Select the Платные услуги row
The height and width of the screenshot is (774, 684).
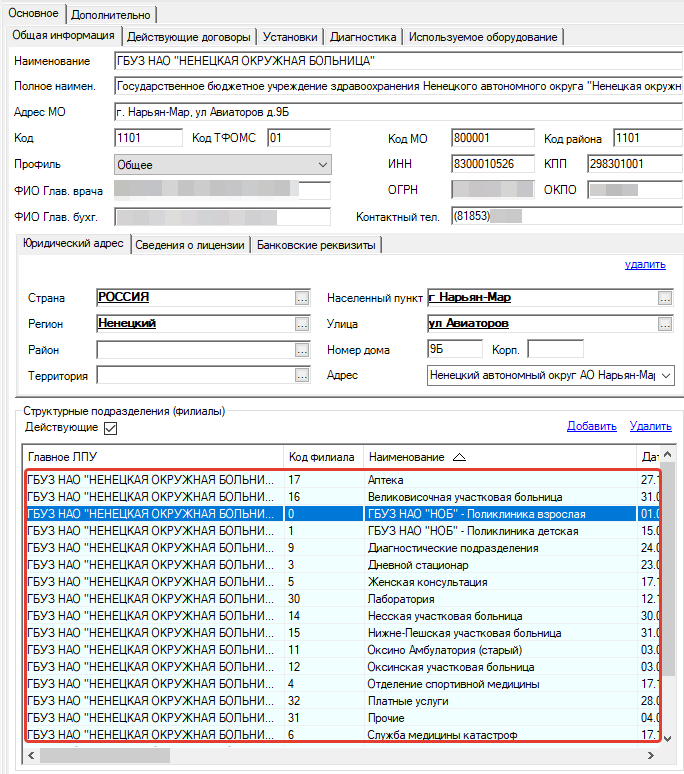(342, 701)
